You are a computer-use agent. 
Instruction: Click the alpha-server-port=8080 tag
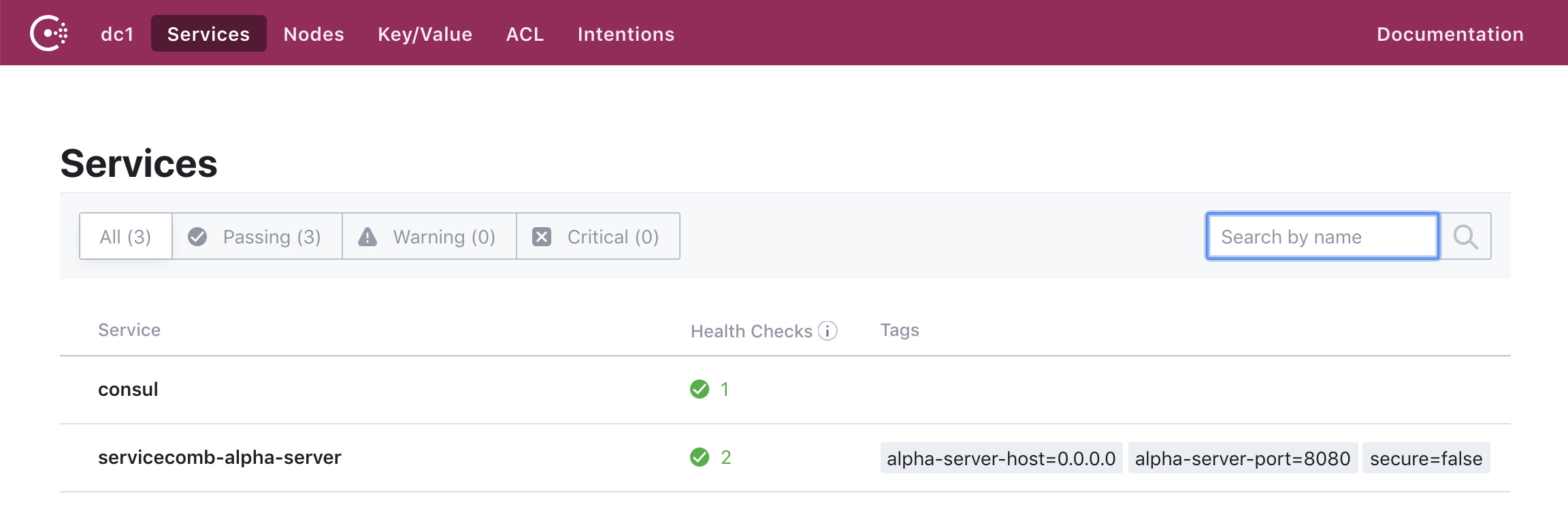[x=1242, y=458]
